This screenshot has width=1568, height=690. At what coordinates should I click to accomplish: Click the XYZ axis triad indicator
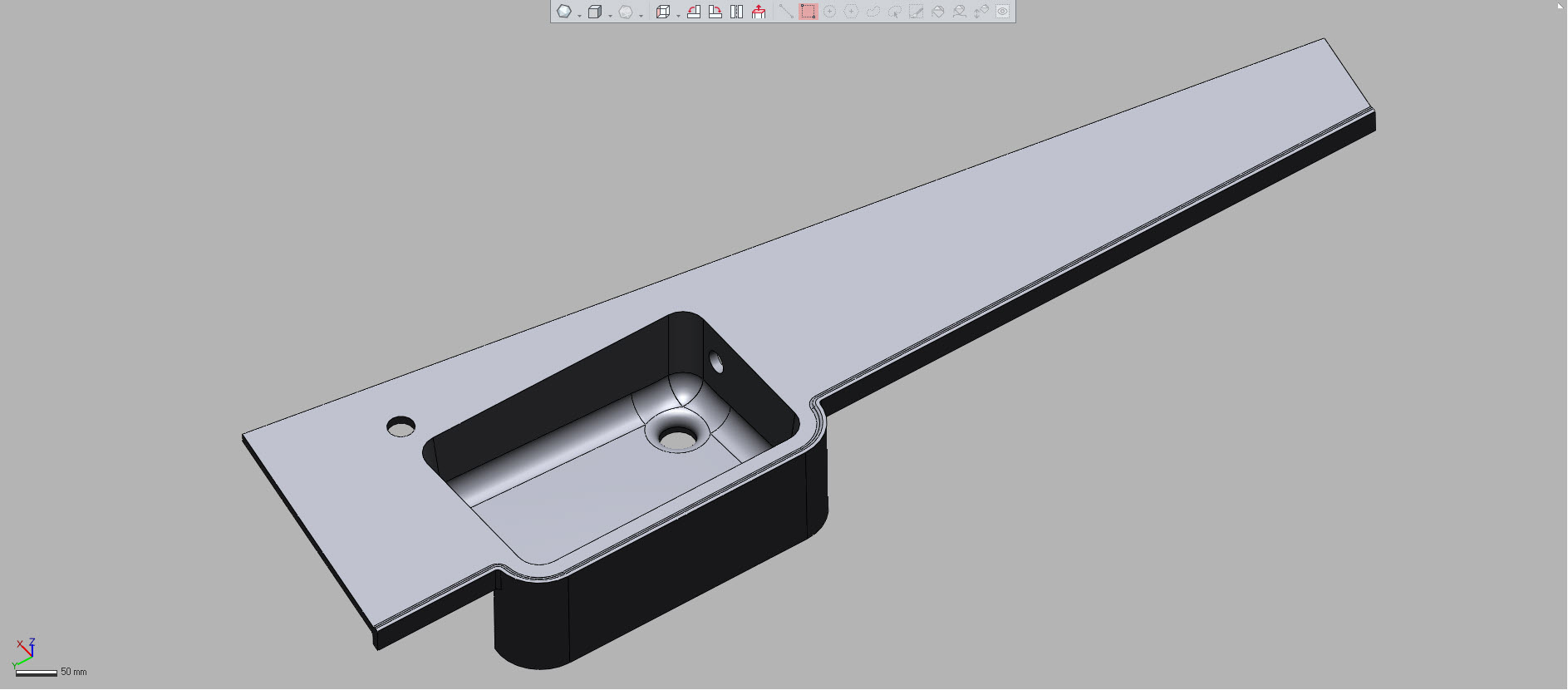[x=24, y=652]
